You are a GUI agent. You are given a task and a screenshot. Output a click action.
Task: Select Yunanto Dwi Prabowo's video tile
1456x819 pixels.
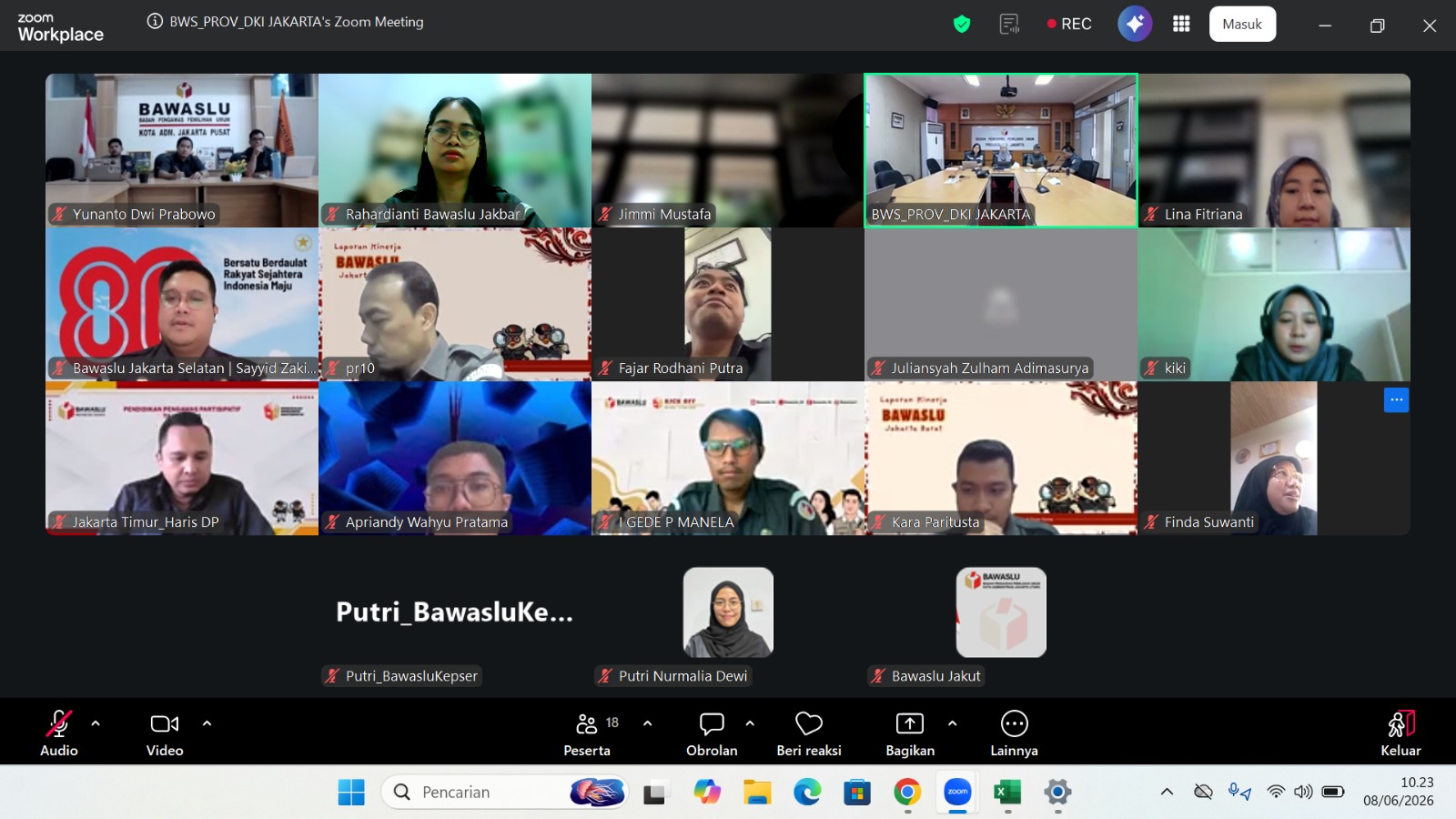(x=182, y=150)
